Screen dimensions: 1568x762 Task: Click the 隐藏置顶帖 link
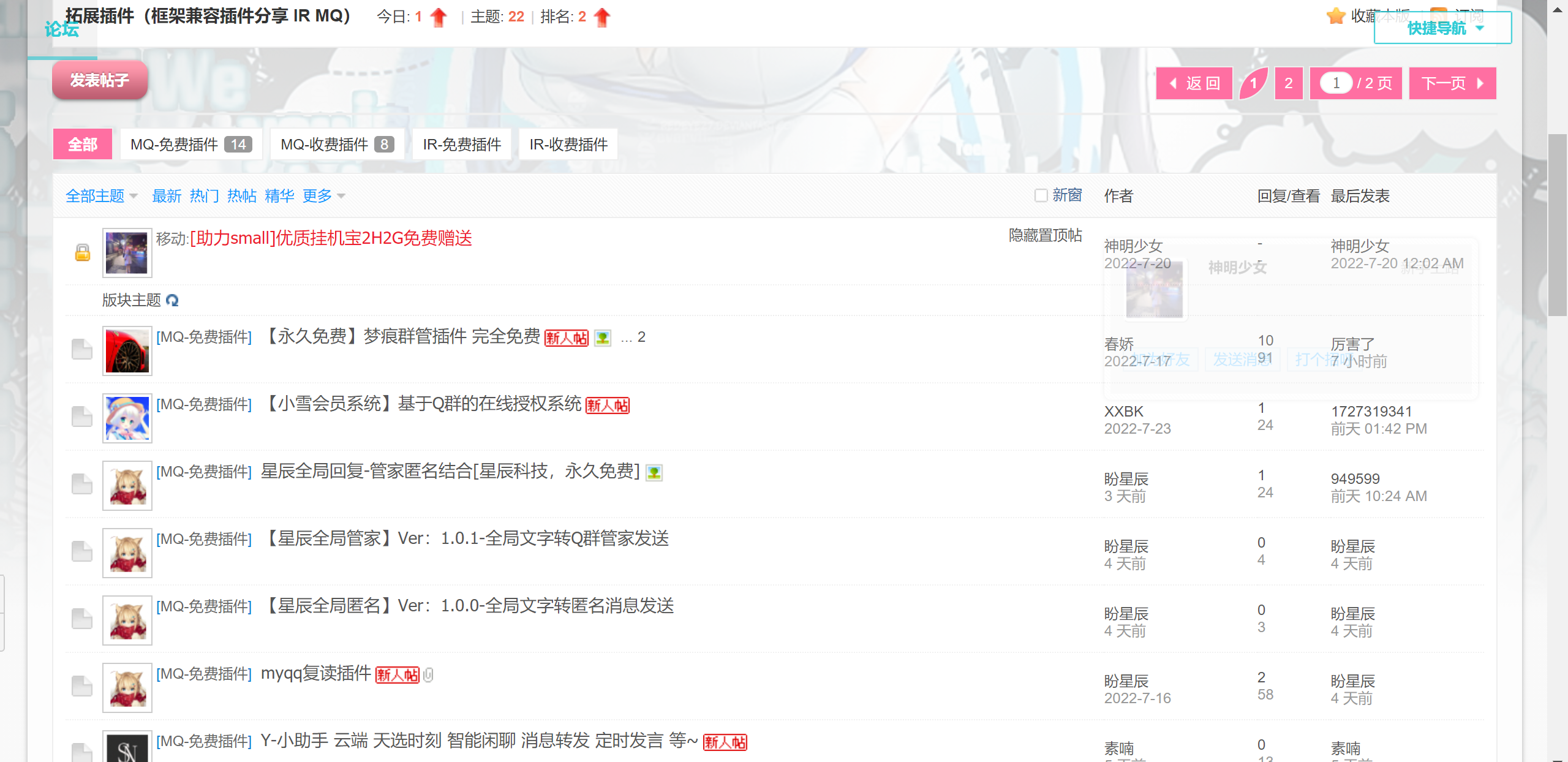tap(1045, 235)
